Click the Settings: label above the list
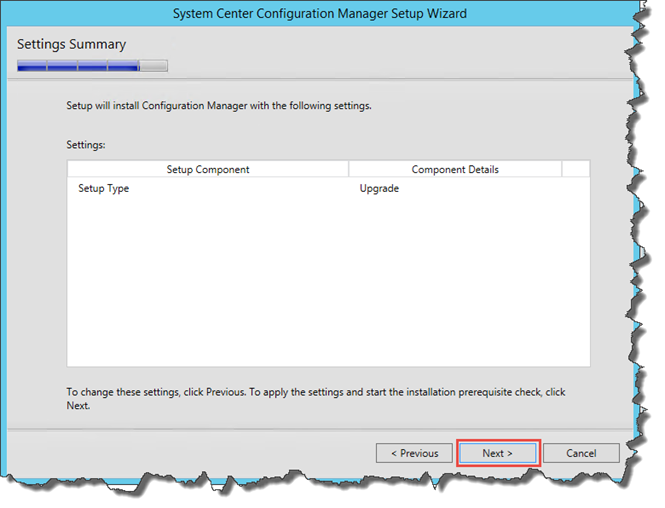Screen dimensions: 665x508 pyautogui.click(x=86, y=145)
